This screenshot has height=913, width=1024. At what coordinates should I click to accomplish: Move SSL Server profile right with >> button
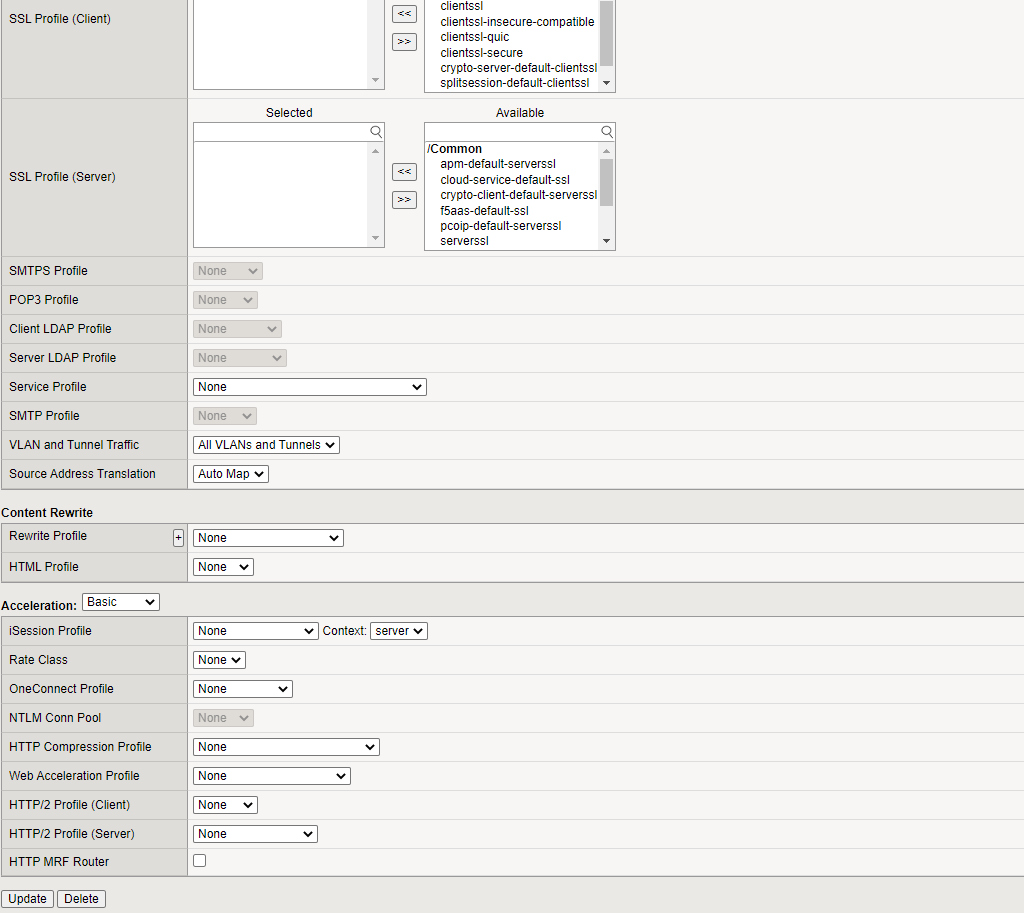point(404,200)
